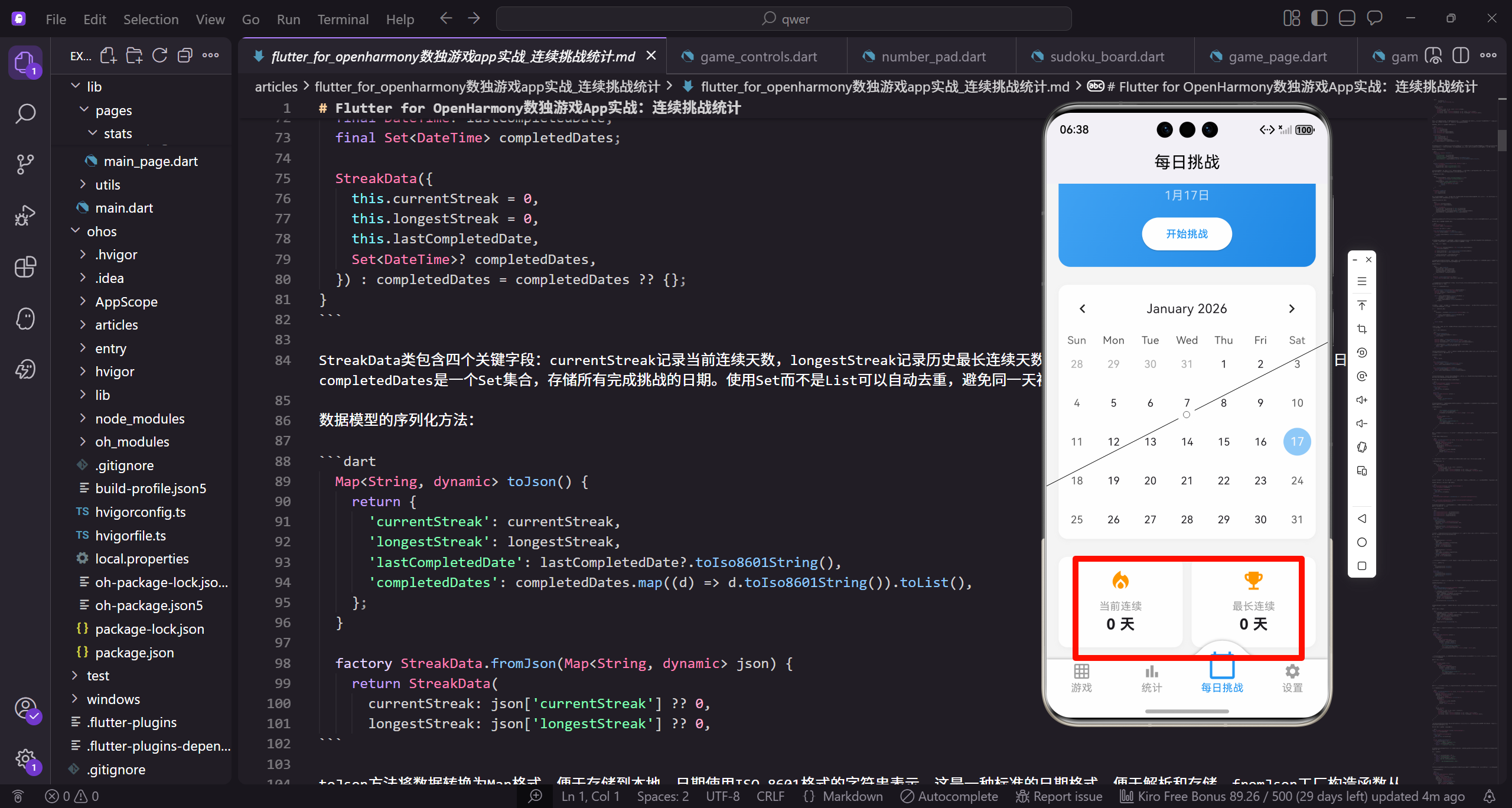Select the screenshot crop tool on phone toolbar
Screen dimensions: 1512x808
tap(1362, 329)
